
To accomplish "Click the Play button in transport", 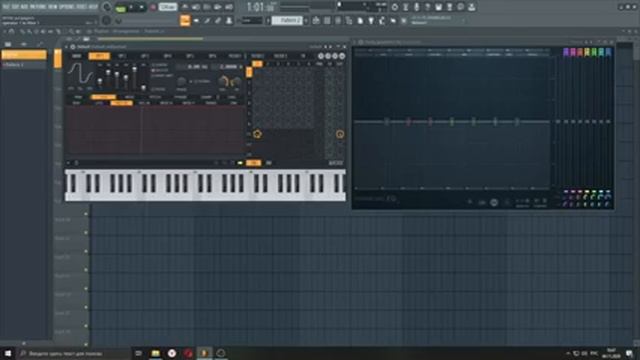I will click(x=131, y=7).
